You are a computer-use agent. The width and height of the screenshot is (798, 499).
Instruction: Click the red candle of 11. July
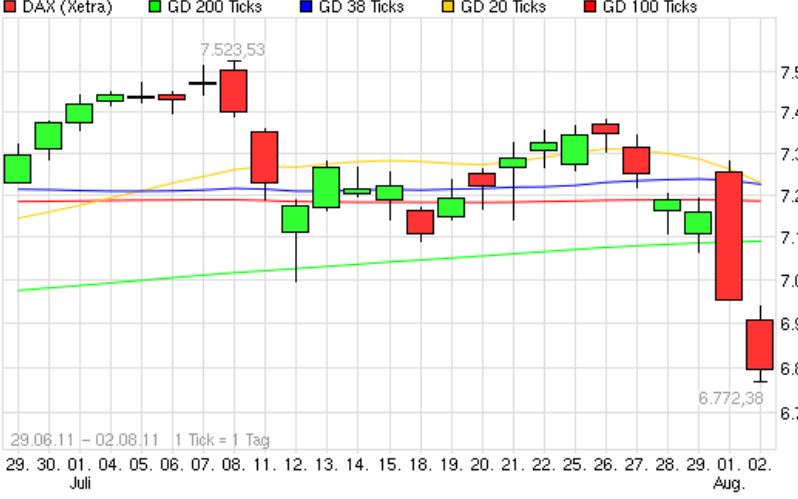click(265, 157)
